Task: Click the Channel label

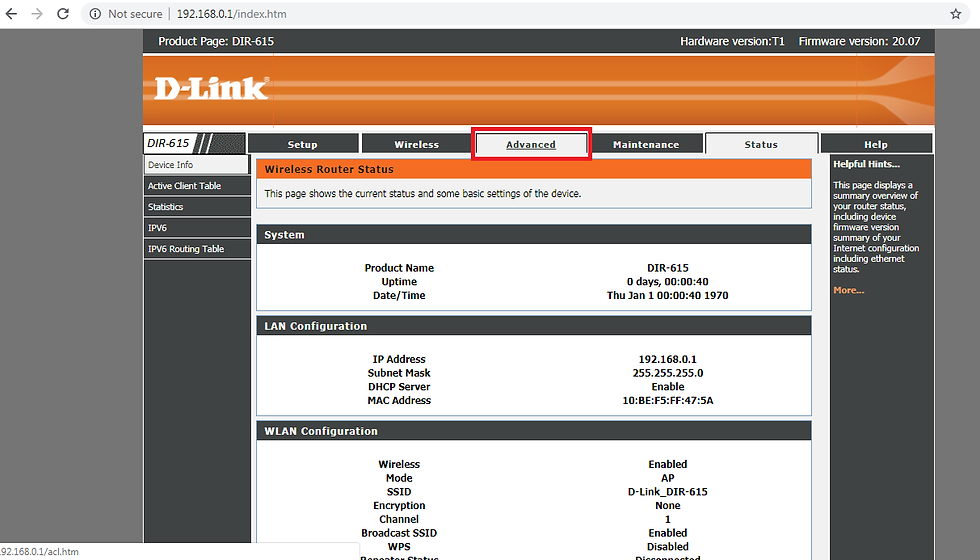Action: (x=399, y=519)
